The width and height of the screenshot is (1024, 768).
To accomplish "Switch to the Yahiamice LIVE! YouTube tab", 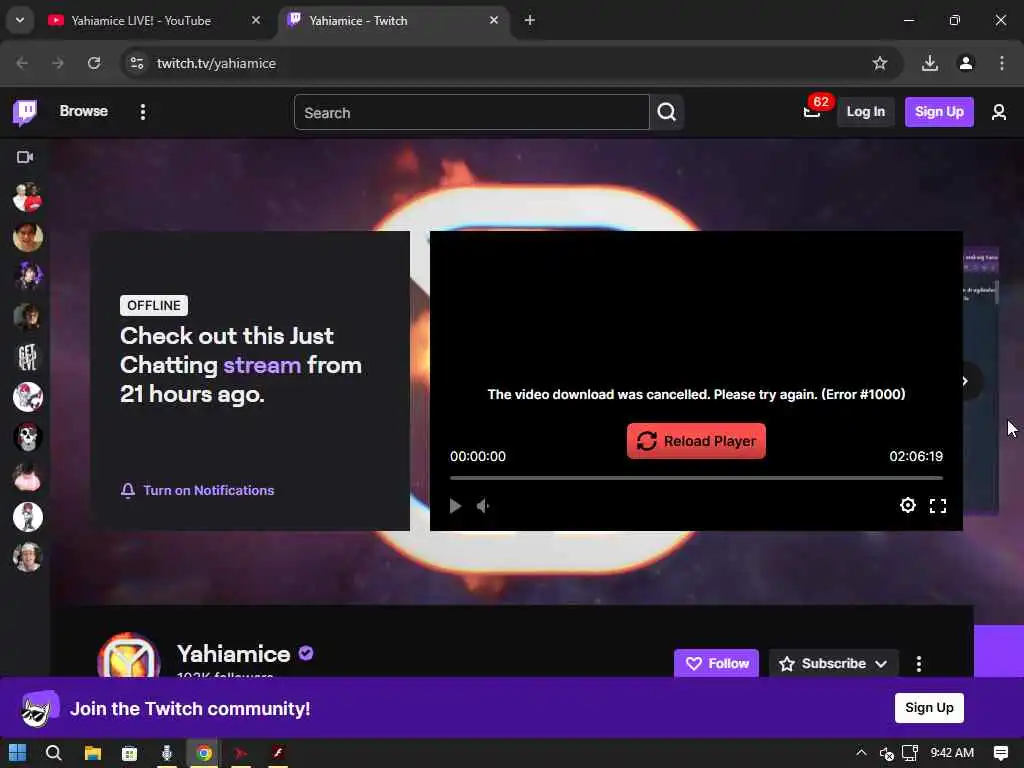I will click(155, 20).
